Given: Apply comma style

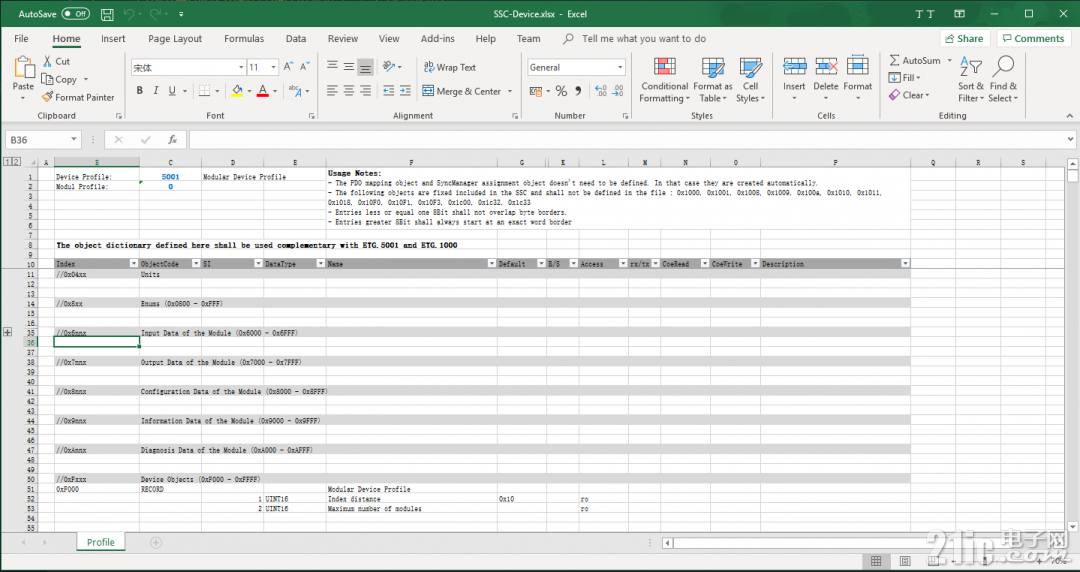Looking at the screenshot, I should pos(578,90).
